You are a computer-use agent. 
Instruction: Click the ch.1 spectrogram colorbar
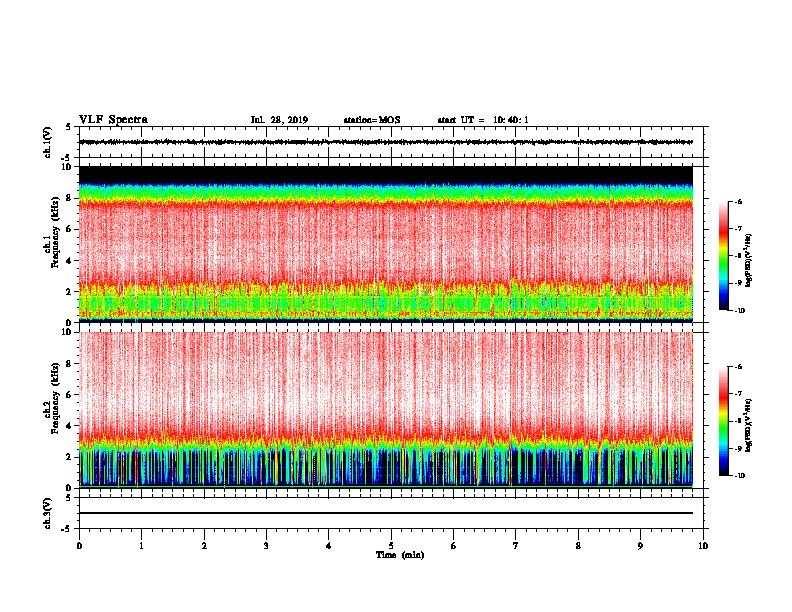(x=724, y=256)
